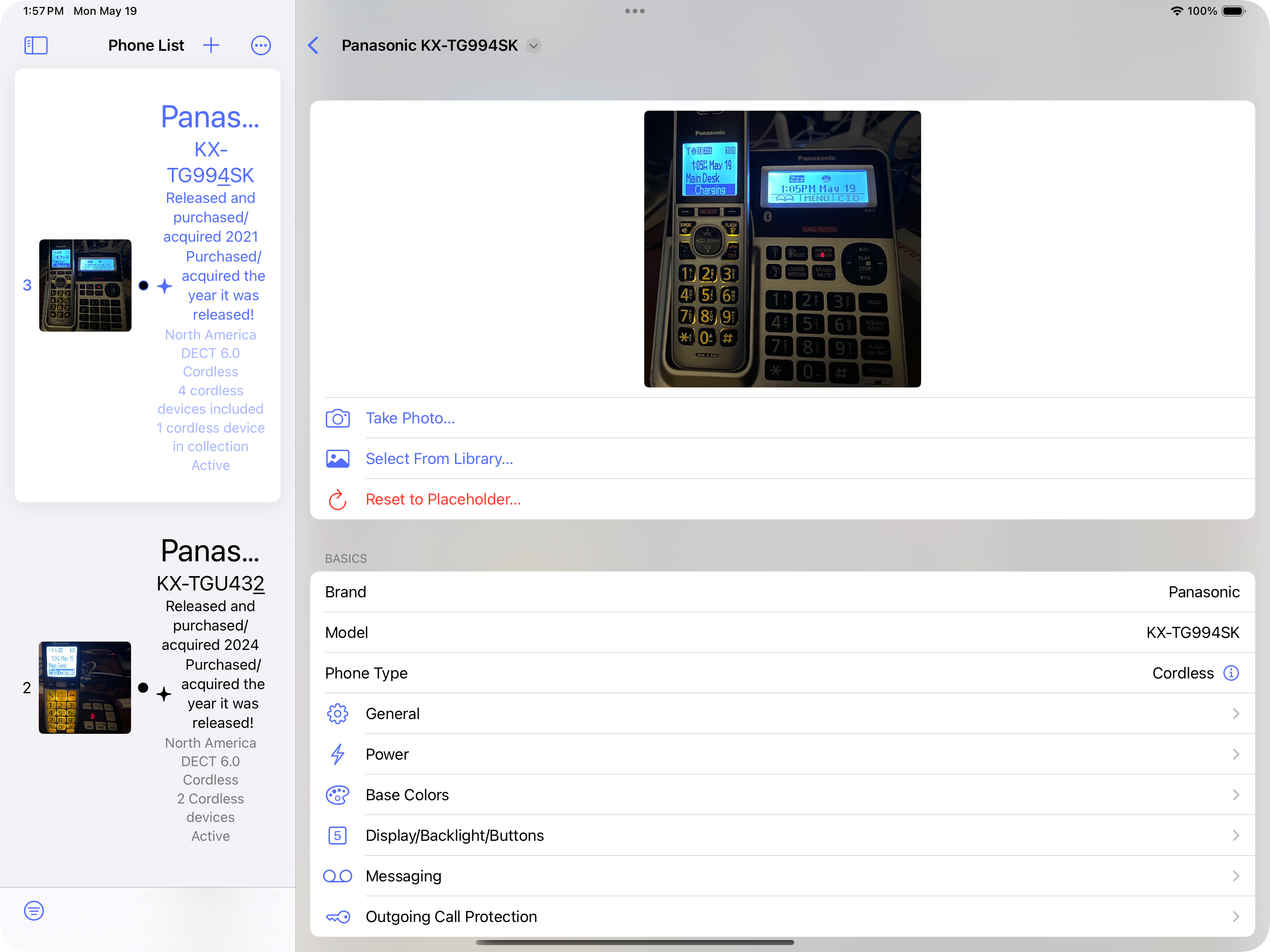Image resolution: width=1270 pixels, height=952 pixels.
Task: Click Select From Library link
Action: coord(439,458)
